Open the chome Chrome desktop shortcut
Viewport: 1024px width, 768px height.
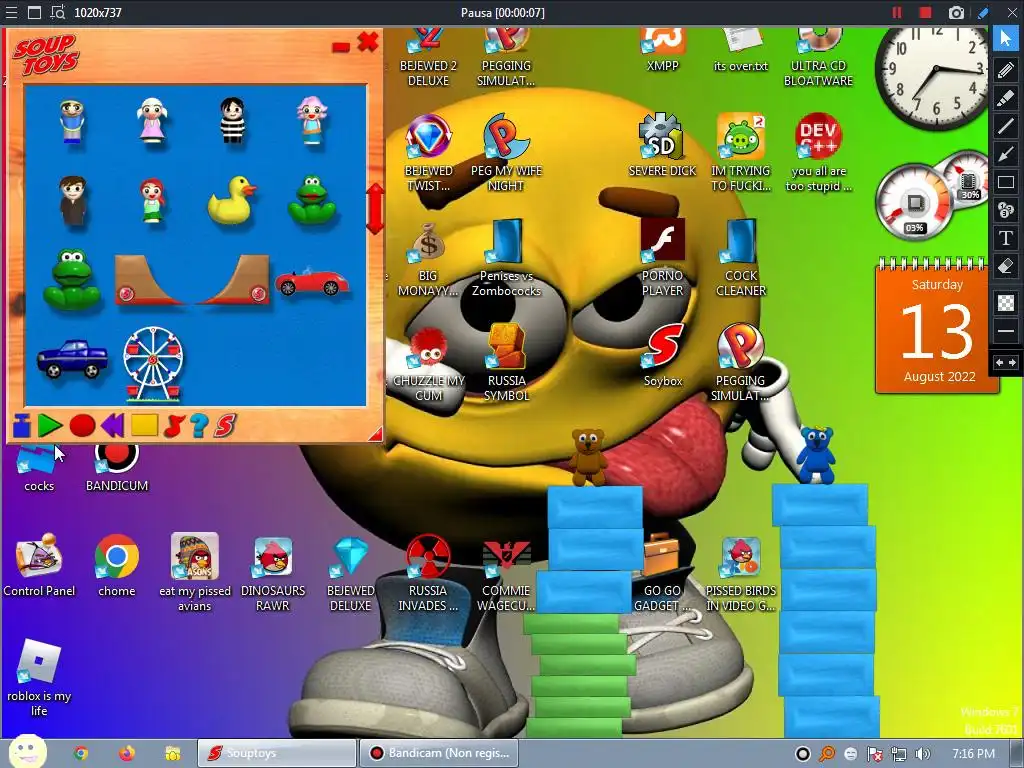[117, 566]
